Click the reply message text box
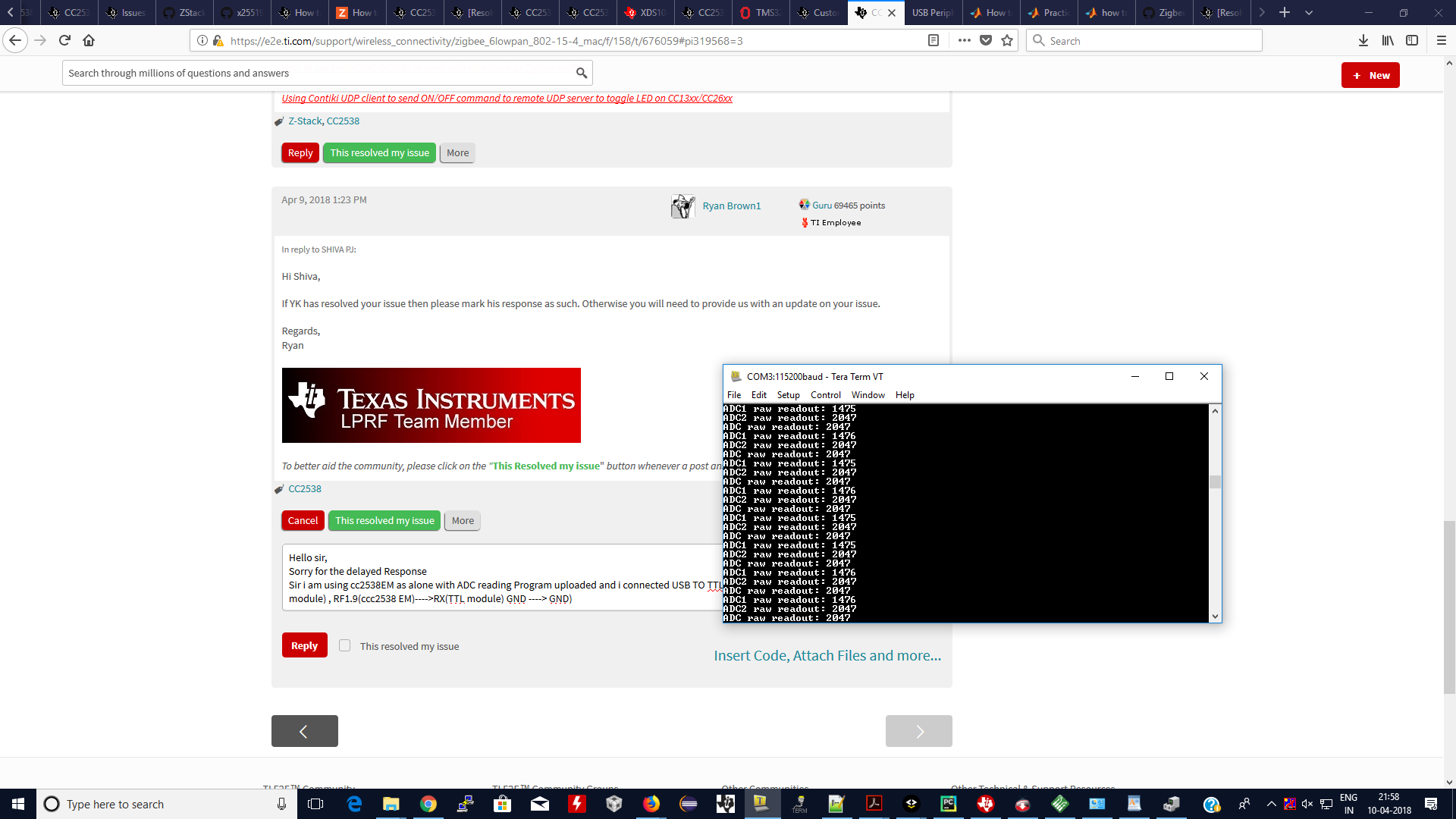 [x=500, y=578]
